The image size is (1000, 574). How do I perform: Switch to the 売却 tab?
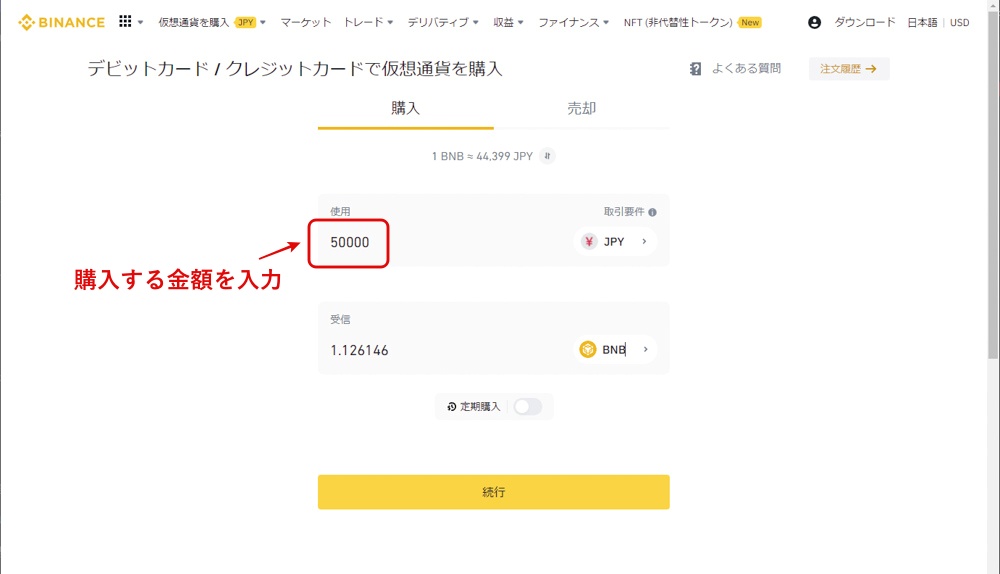(582, 108)
